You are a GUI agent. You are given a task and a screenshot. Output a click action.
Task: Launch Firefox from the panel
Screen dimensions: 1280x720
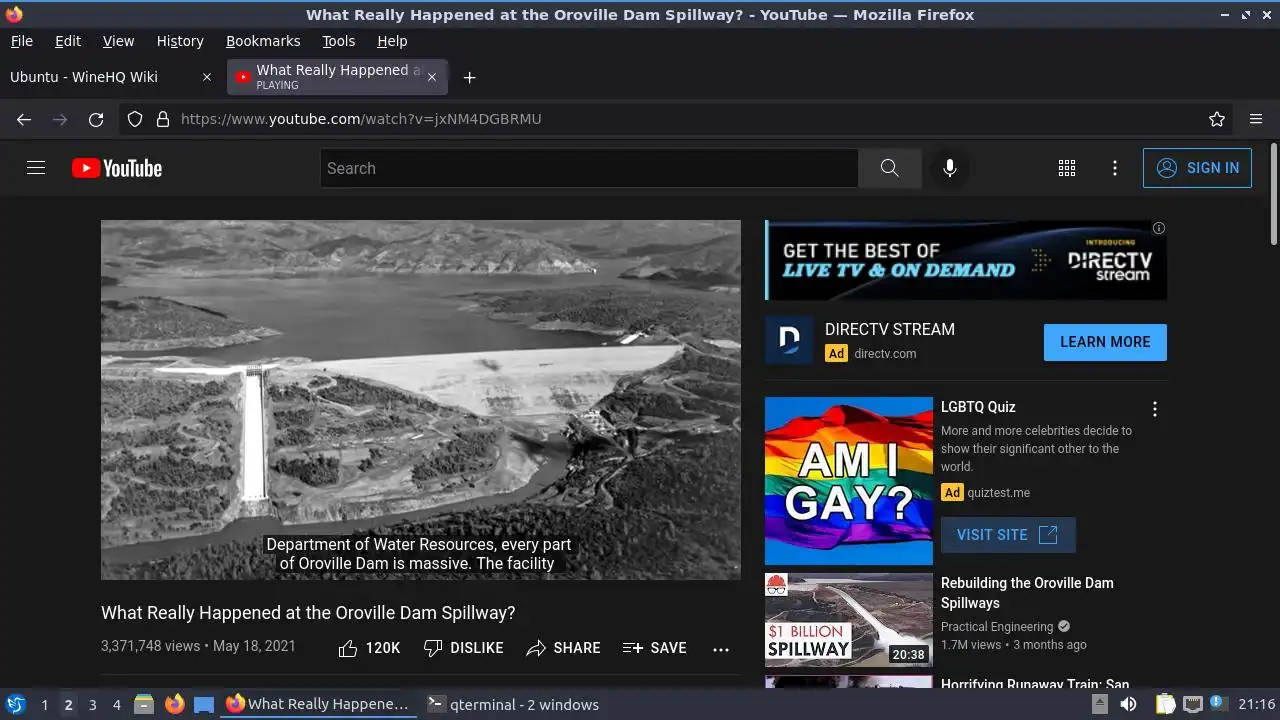click(174, 704)
